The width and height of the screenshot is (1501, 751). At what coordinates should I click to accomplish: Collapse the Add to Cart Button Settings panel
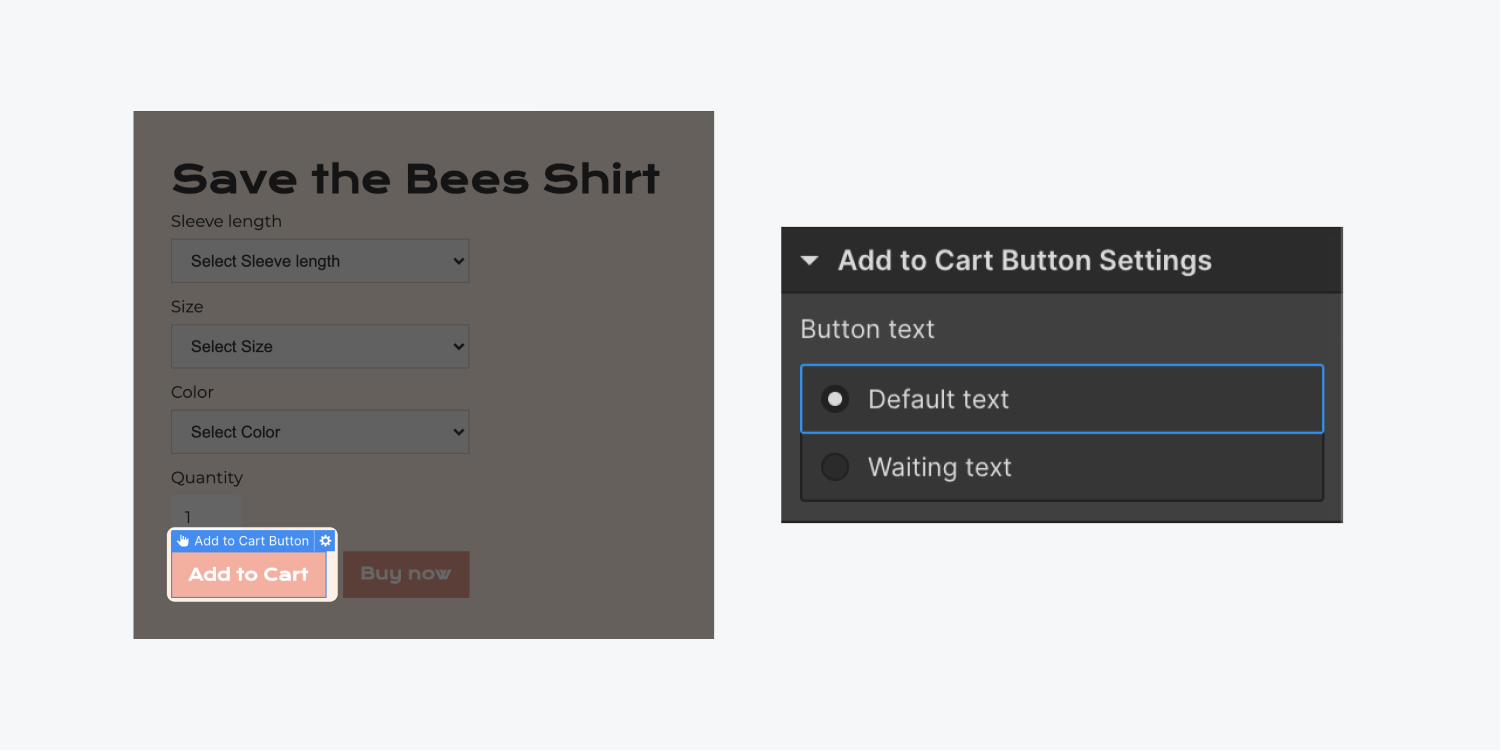pyautogui.click(x=810, y=260)
